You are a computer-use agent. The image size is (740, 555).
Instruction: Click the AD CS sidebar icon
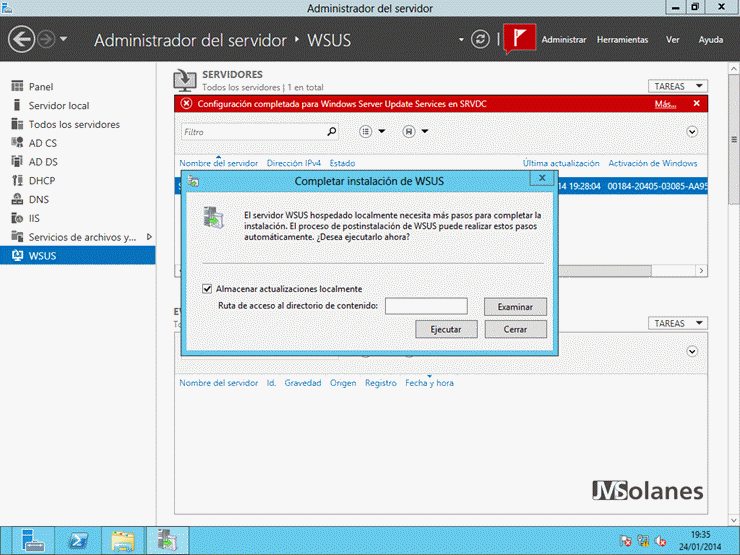click(17, 143)
